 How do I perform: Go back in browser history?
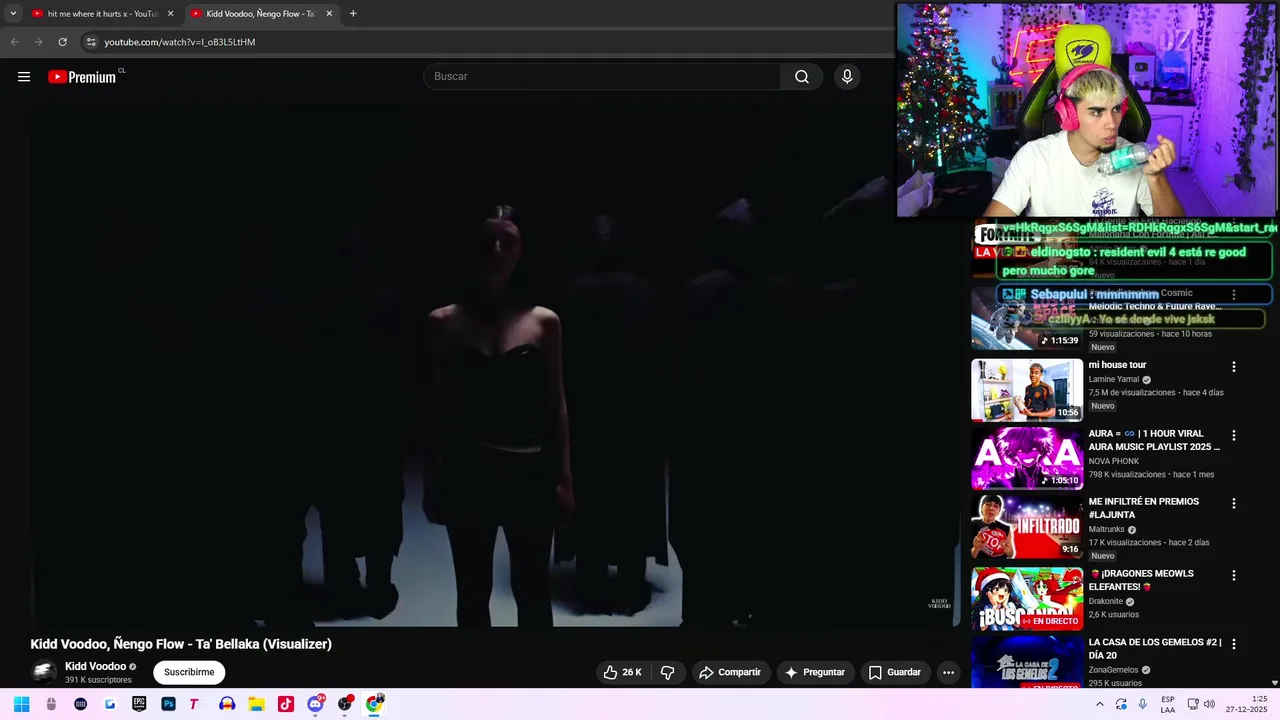coord(14,42)
